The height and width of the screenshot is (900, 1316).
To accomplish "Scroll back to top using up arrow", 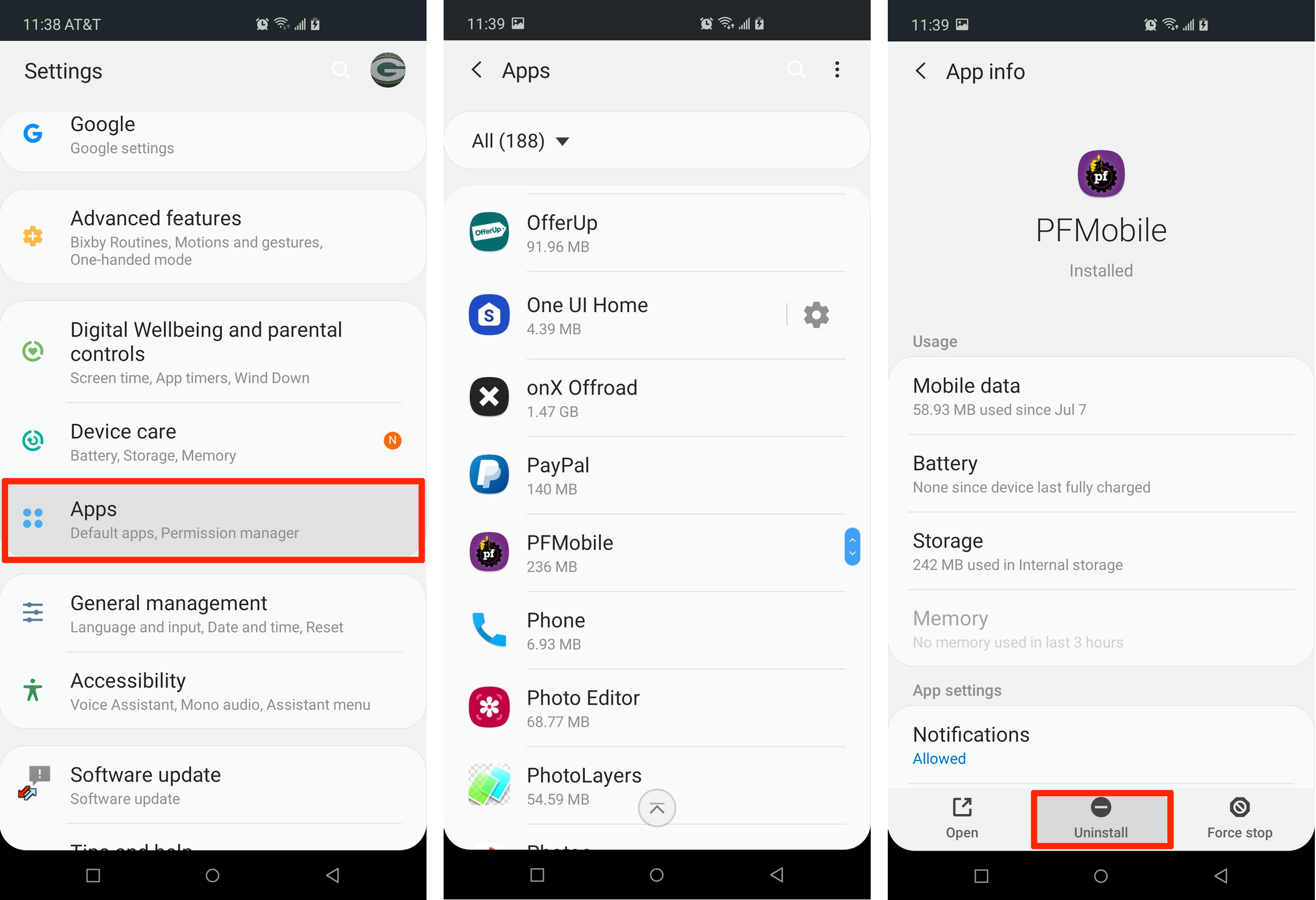I will [x=657, y=808].
